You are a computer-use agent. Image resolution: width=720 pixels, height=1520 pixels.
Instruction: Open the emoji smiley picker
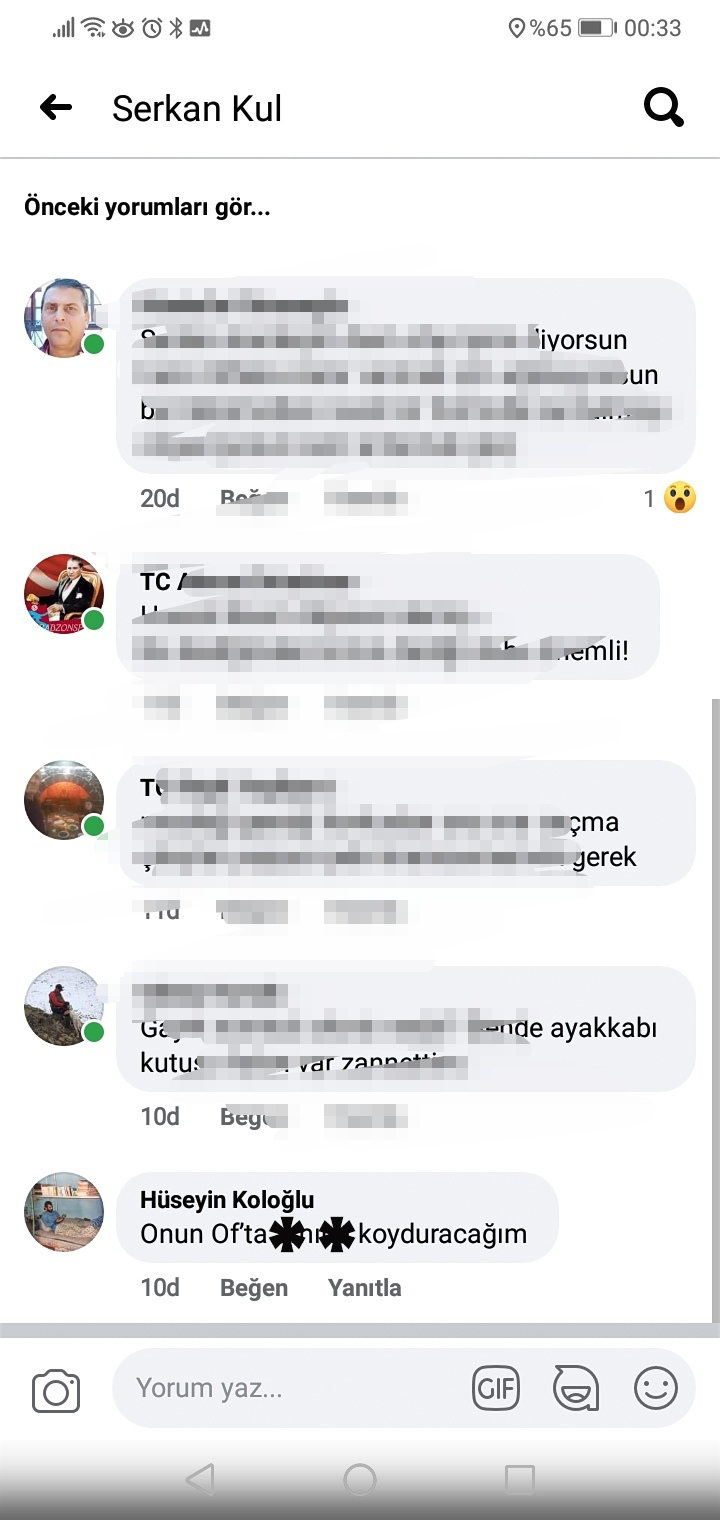click(656, 1388)
